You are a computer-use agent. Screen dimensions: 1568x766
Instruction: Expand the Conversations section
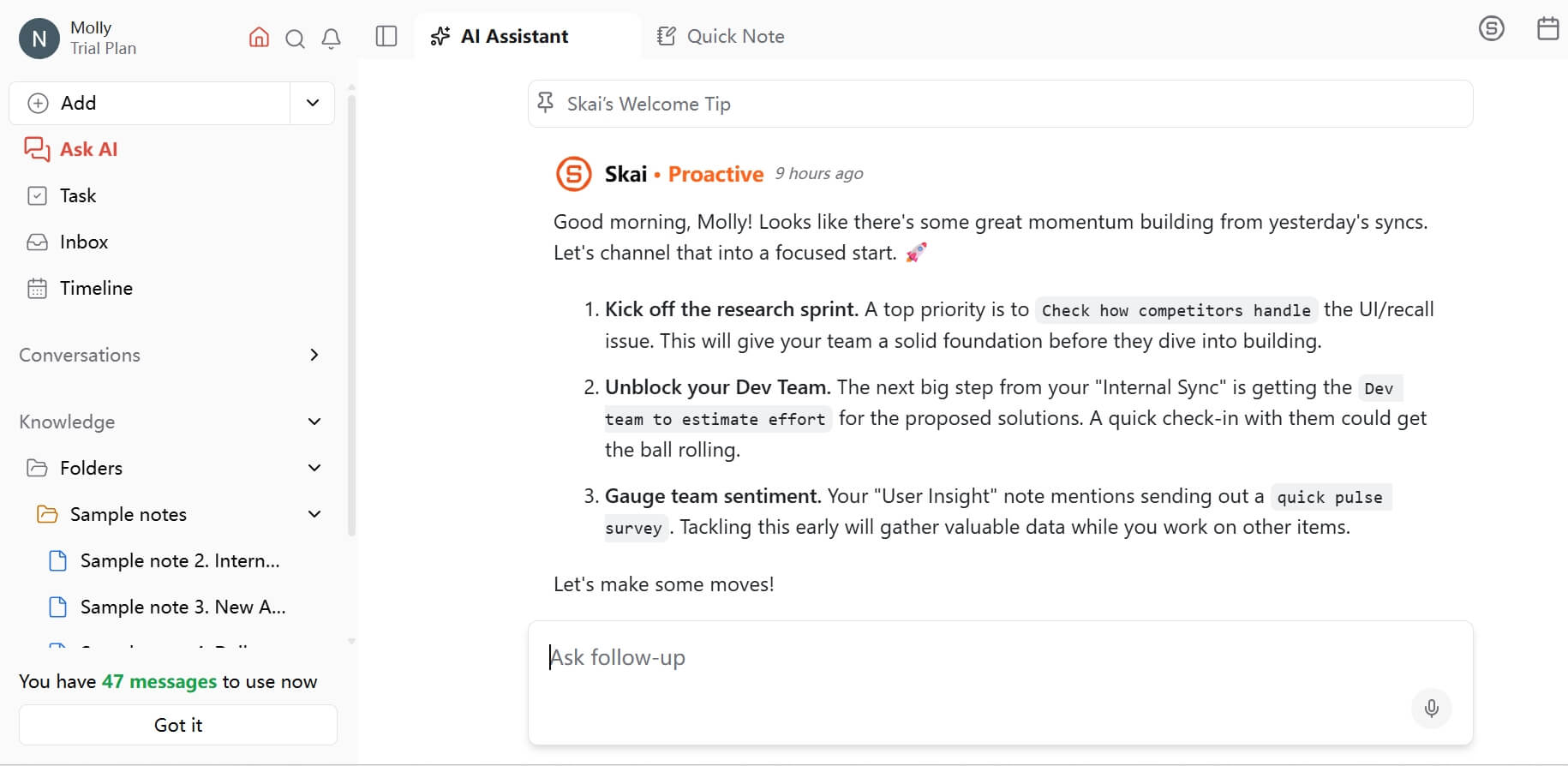click(314, 355)
